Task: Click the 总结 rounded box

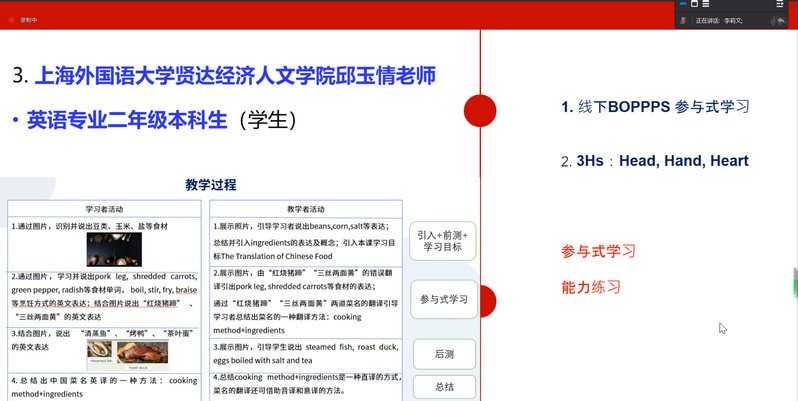Action: click(444, 387)
